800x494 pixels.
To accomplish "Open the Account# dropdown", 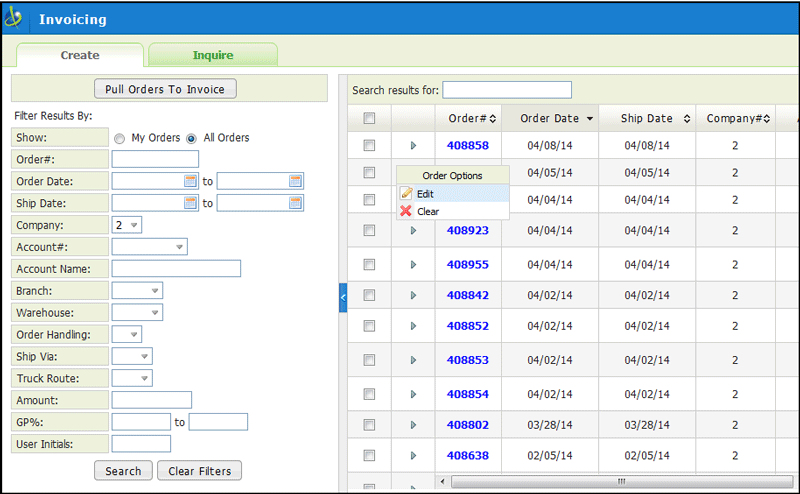I will (x=179, y=247).
